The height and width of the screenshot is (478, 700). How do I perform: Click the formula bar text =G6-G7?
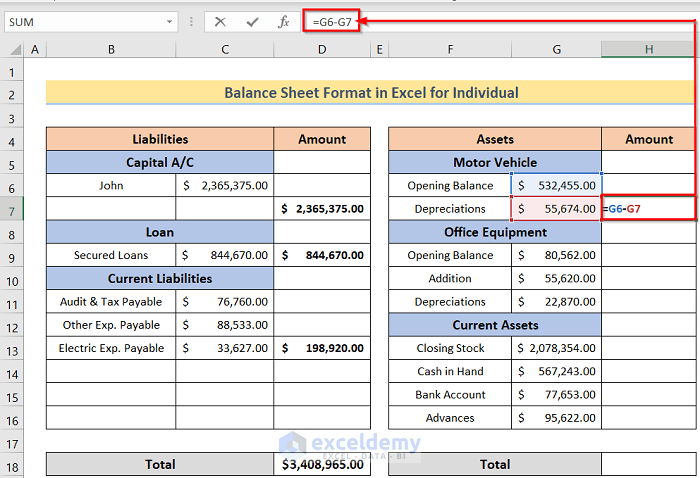(333, 21)
